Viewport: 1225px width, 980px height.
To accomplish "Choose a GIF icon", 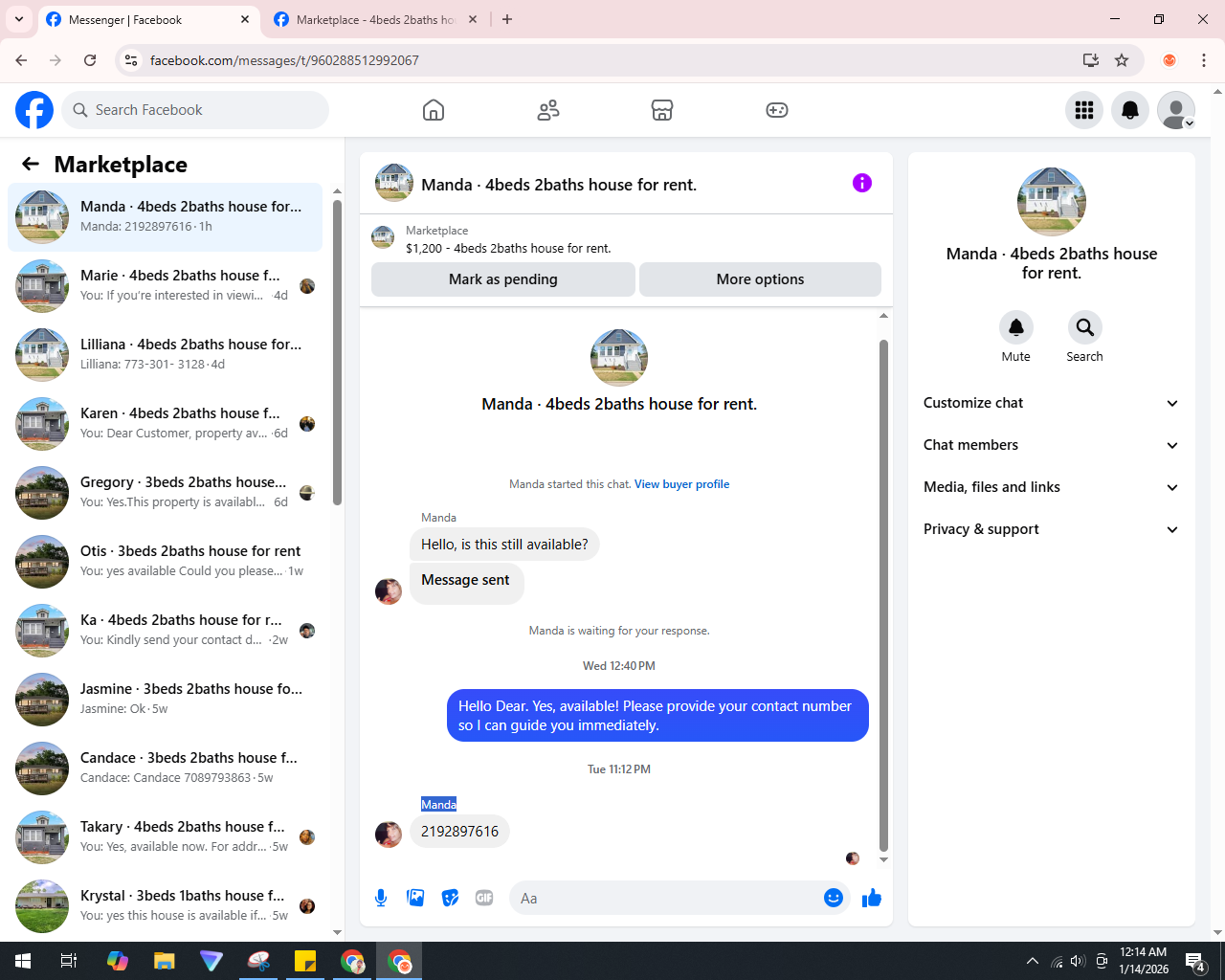I will pyautogui.click(x=484, y=898).
